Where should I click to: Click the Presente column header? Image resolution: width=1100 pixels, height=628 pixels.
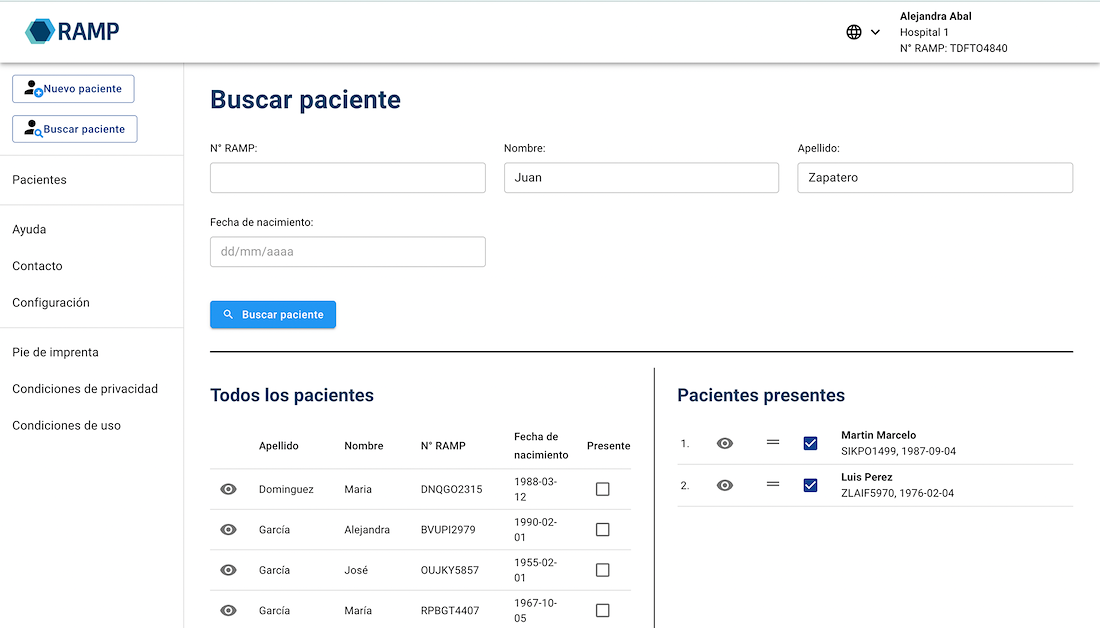(x=608, y=446)
